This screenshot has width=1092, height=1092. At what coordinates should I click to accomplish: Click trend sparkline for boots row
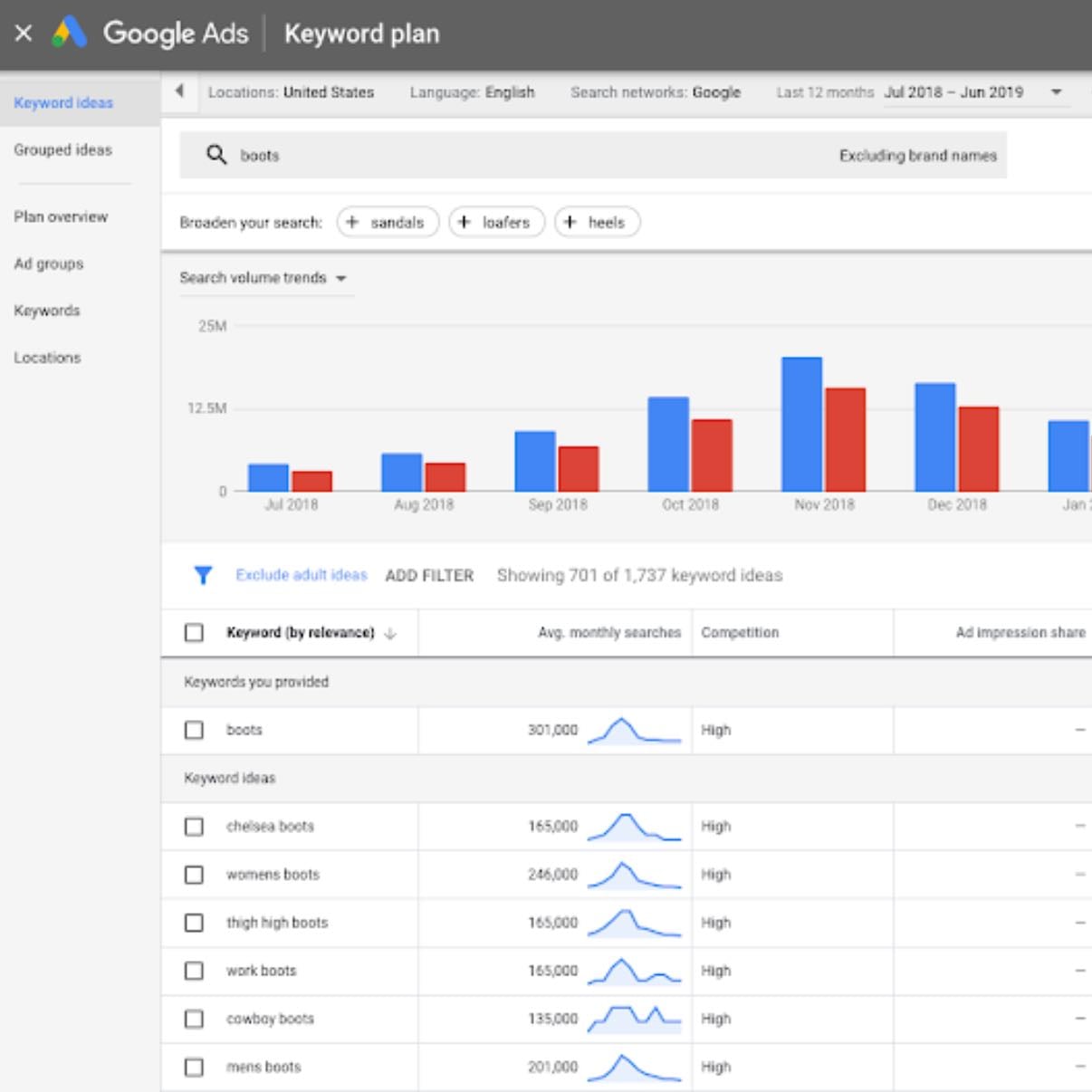click(634, 731)
